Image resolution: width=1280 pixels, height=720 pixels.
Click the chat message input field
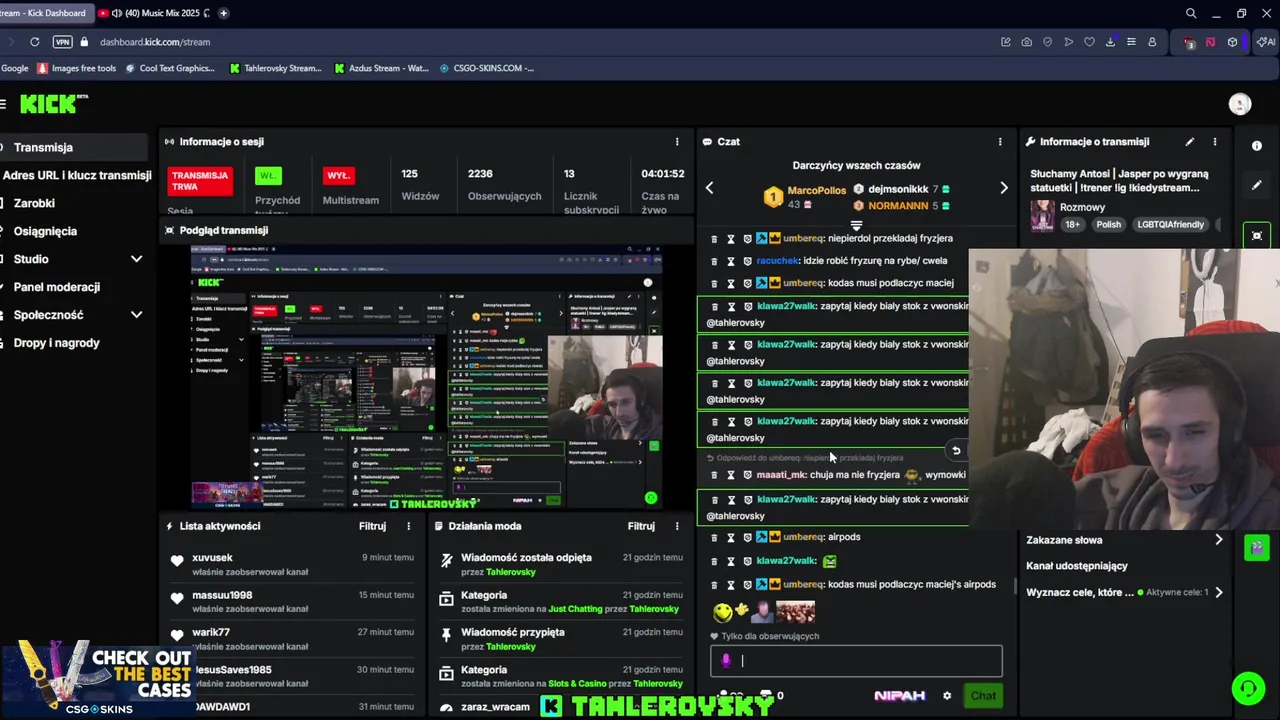856,660
